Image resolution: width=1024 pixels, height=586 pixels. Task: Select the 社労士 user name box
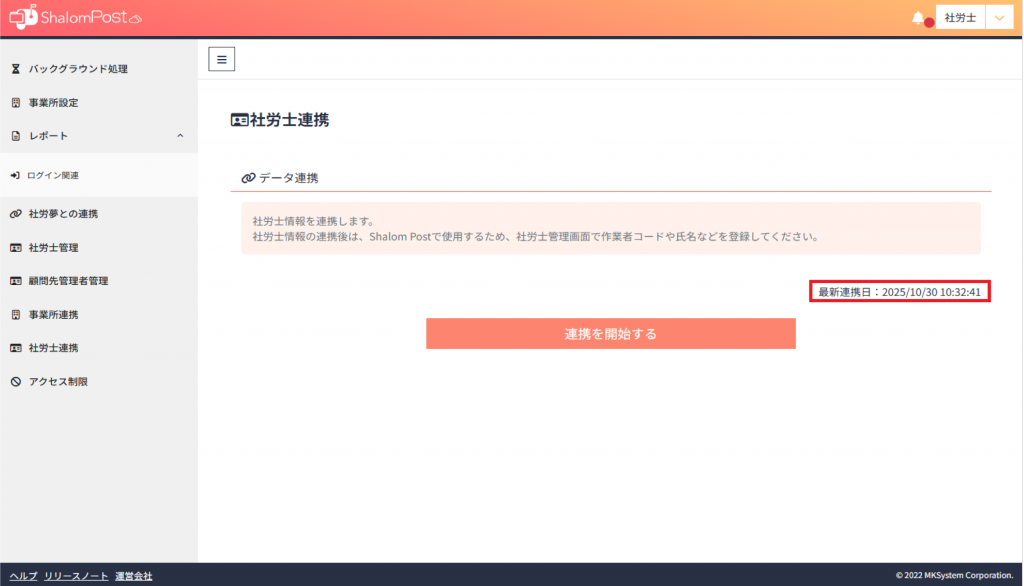click(960, 18)
